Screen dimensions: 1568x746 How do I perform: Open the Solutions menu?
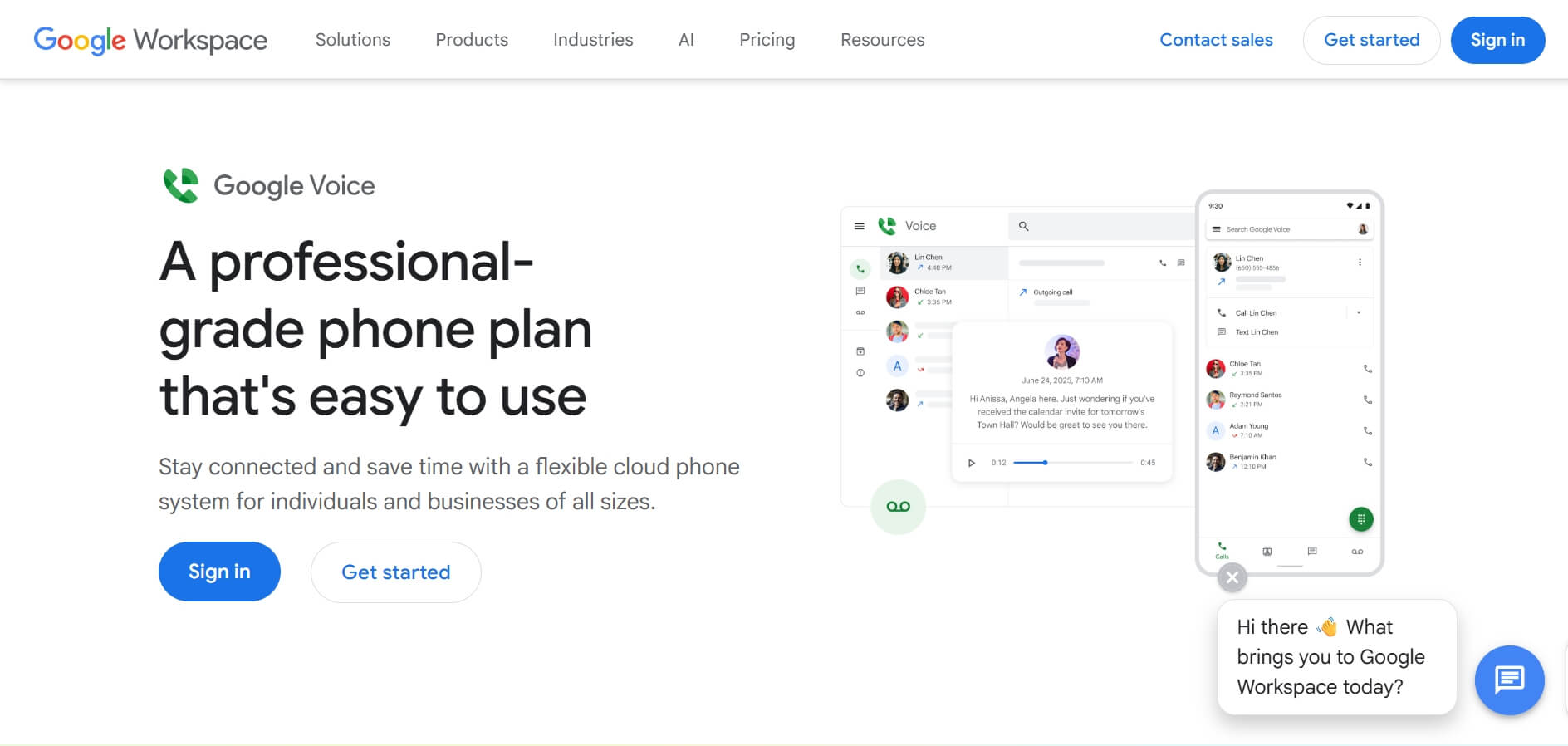point(353,40)
